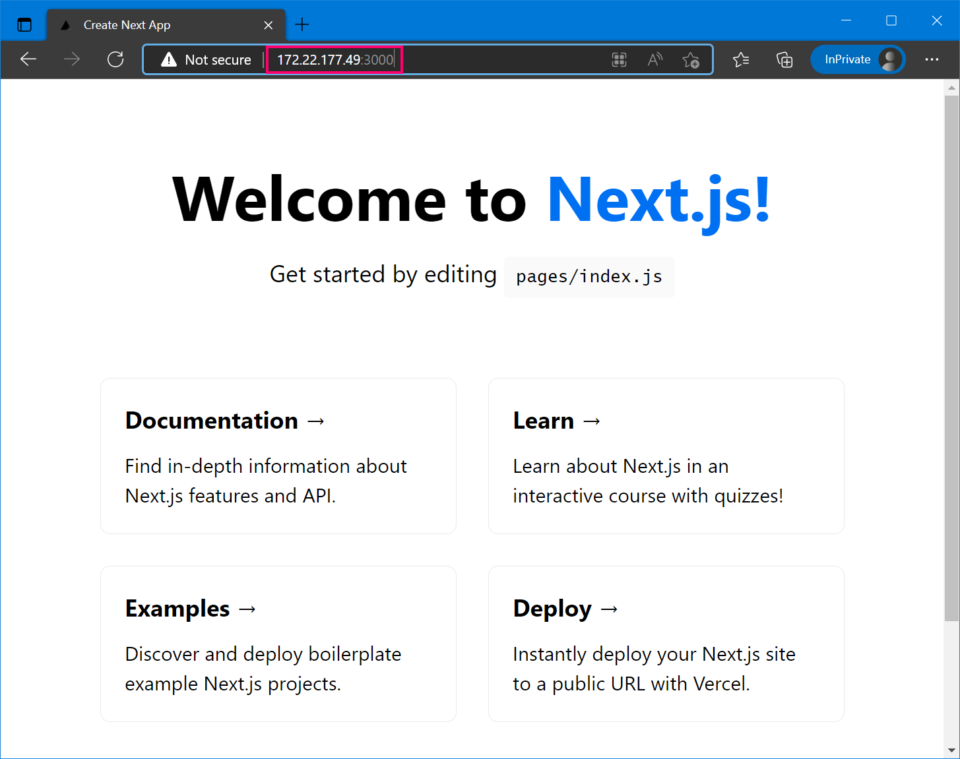Open the Examples link card
960x759 pixels.
278,644
